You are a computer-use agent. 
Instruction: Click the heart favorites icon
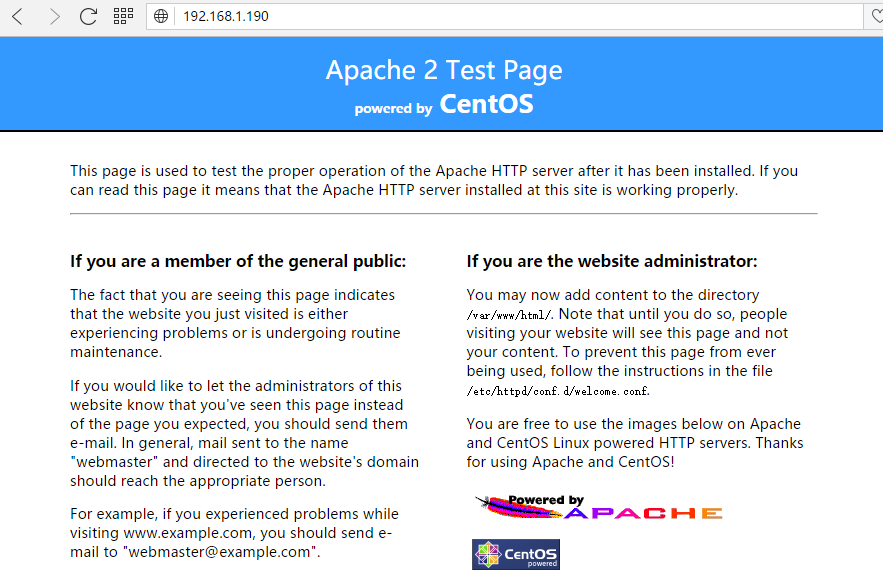875,16
